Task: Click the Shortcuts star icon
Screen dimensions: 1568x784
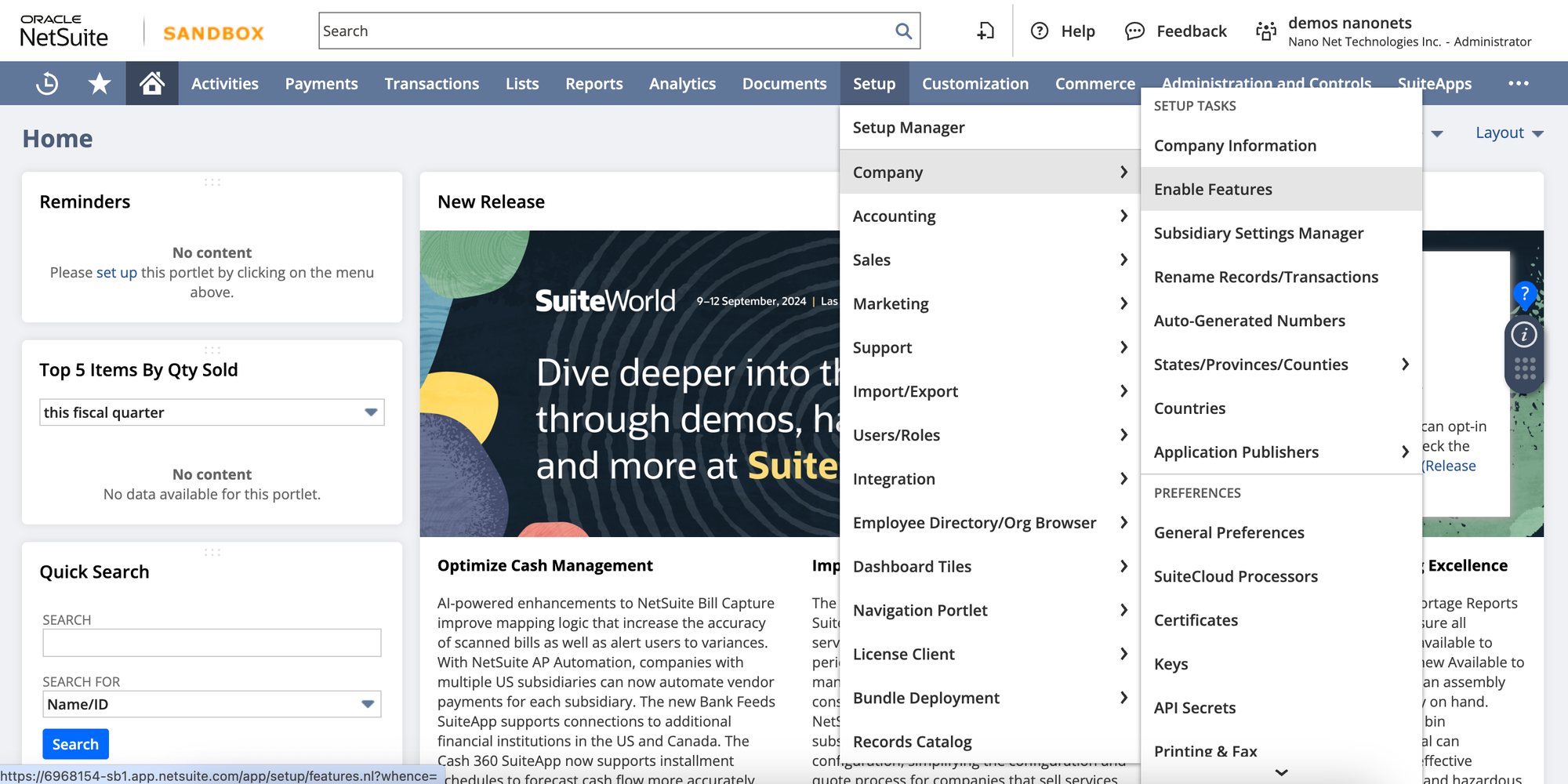Action: (x=100, y=83)
